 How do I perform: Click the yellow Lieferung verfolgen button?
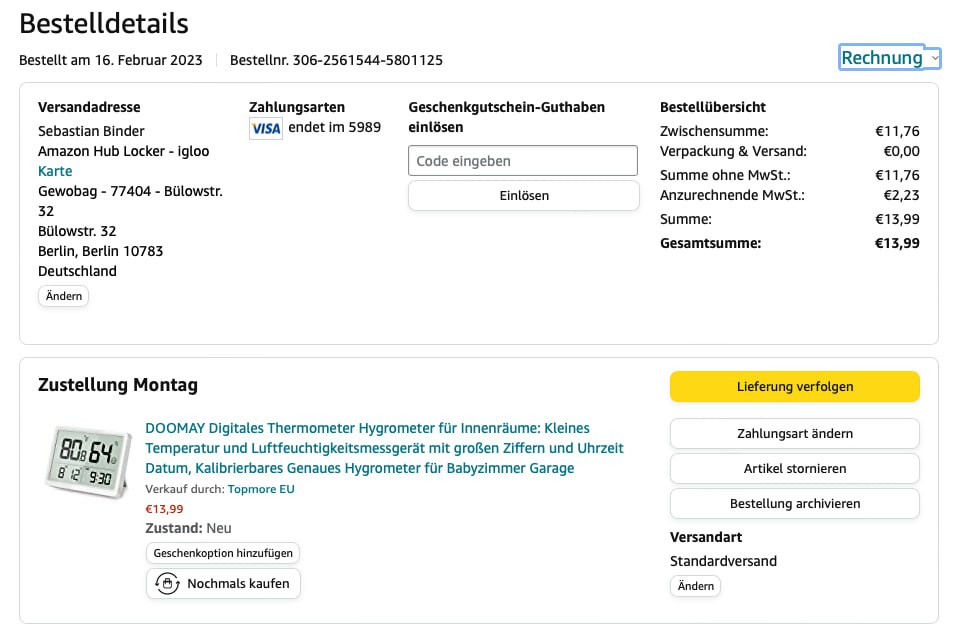pyautogui.click(x=794, y=386)
